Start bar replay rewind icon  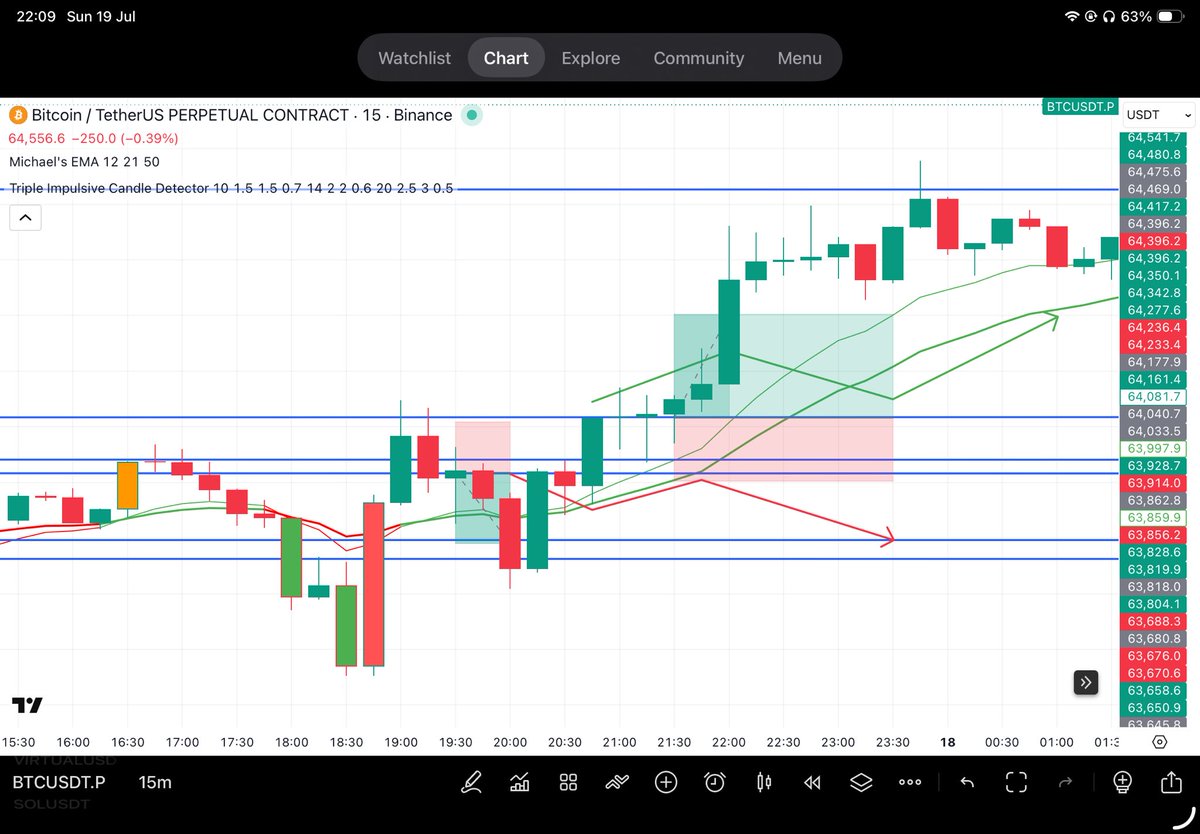pyautogui.click(x=813, y=782)
